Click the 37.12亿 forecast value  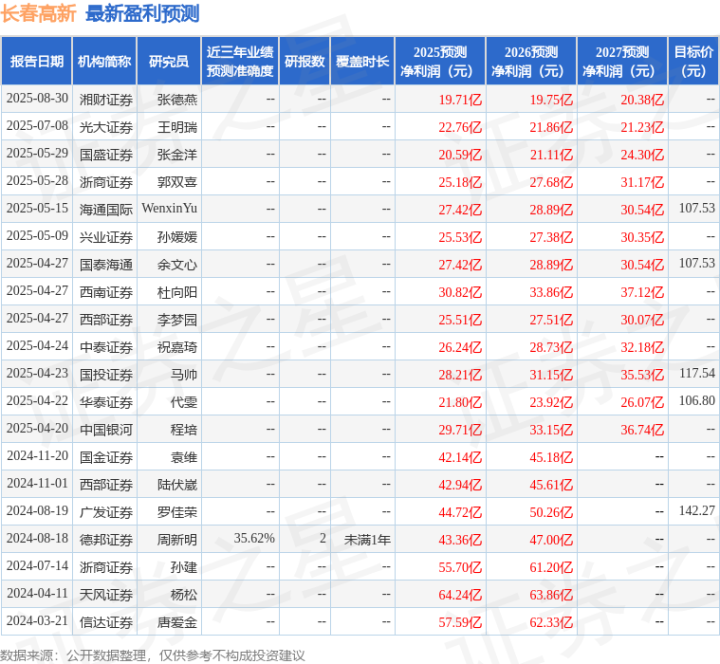pos(642,293)
